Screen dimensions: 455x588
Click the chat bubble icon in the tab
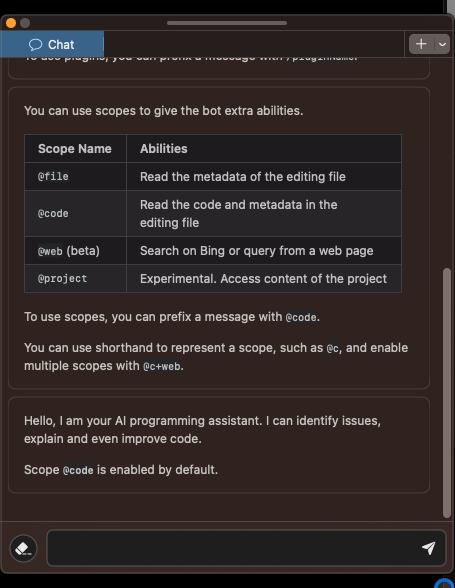coord(35,45)
